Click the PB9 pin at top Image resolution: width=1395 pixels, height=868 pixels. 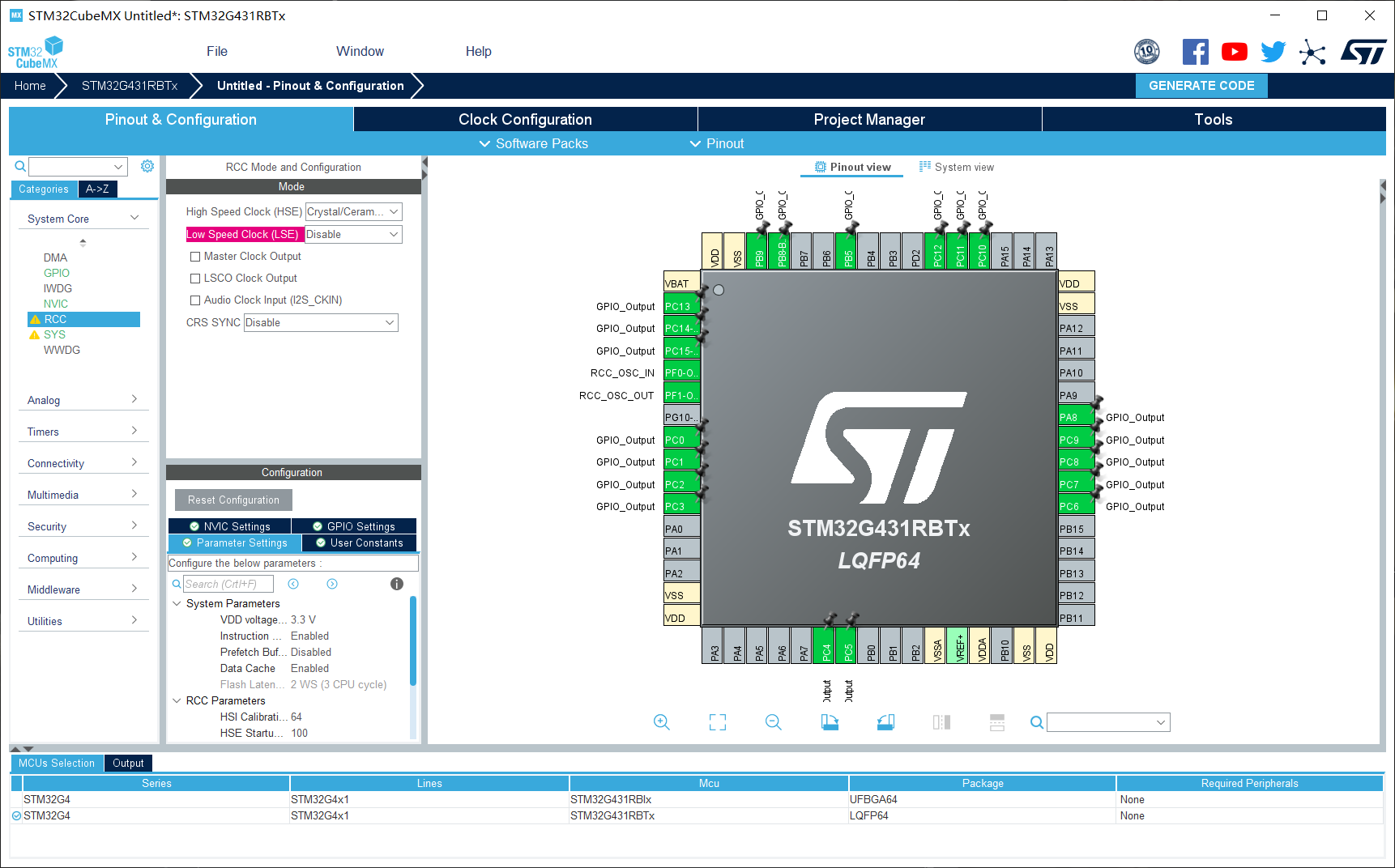pyautogui.click(x=758, y=251)
